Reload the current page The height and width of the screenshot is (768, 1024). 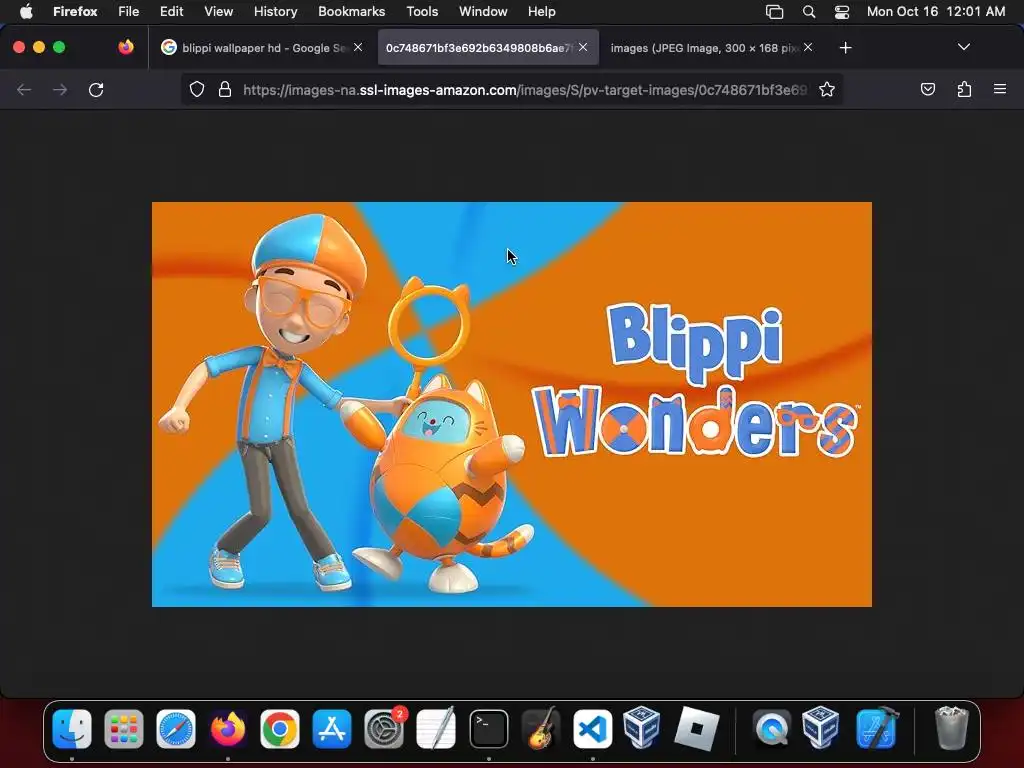[x=96, y=89]
